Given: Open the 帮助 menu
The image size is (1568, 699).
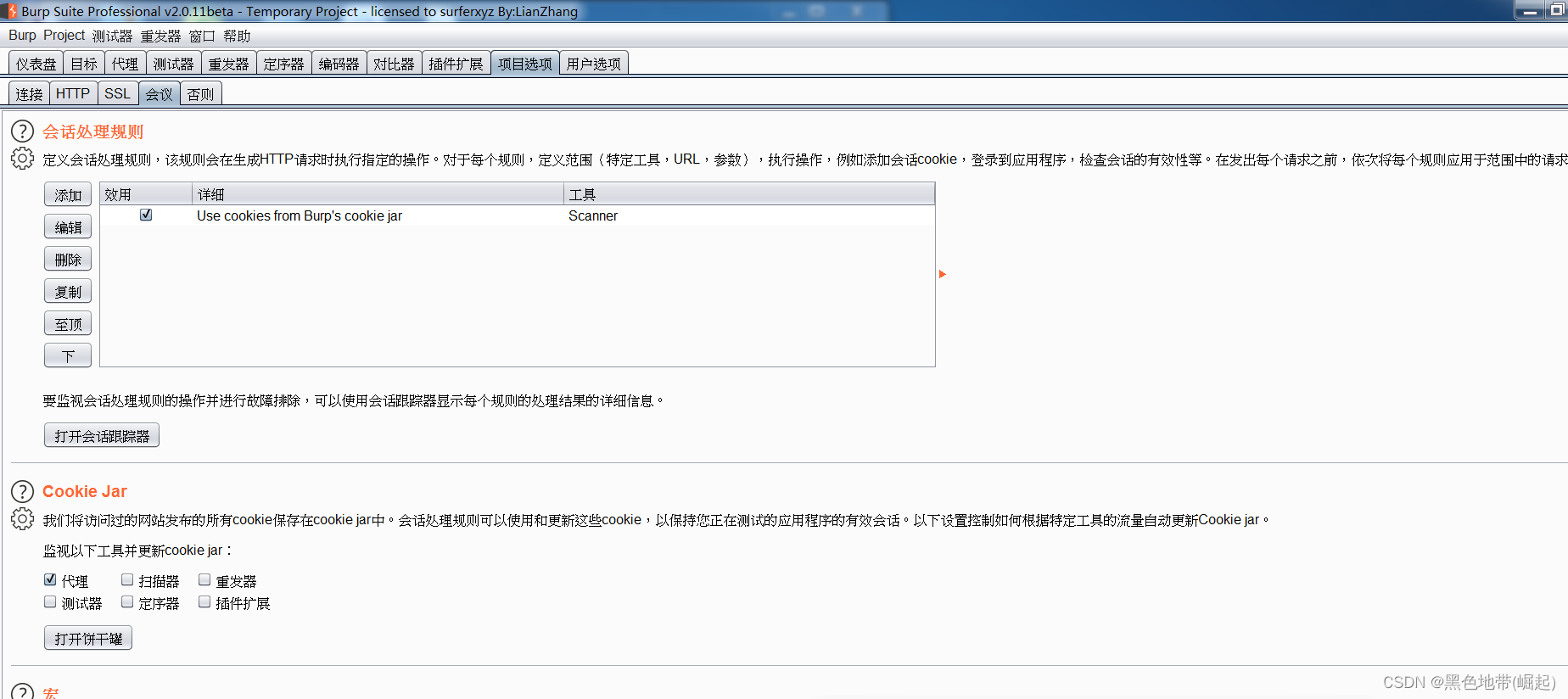Looking at the screenshot, I should (237, 36).
